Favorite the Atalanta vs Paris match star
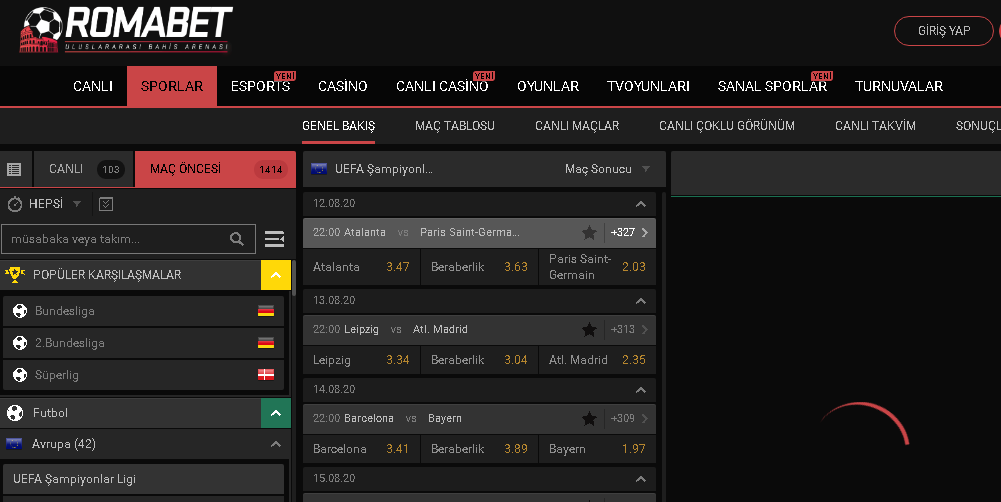 pyautogui.click(x=589, y=232)
